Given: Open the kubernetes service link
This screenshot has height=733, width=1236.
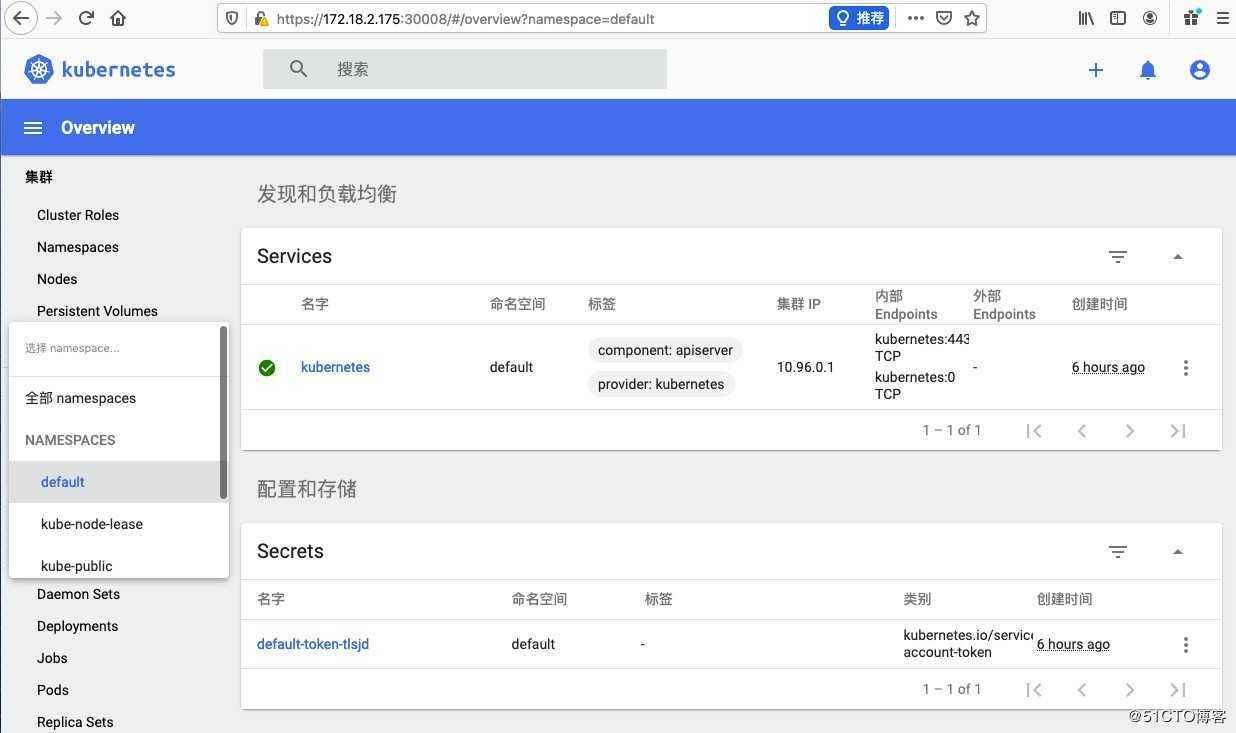Looking at the screenshot, I should click(x=335, y=367).
